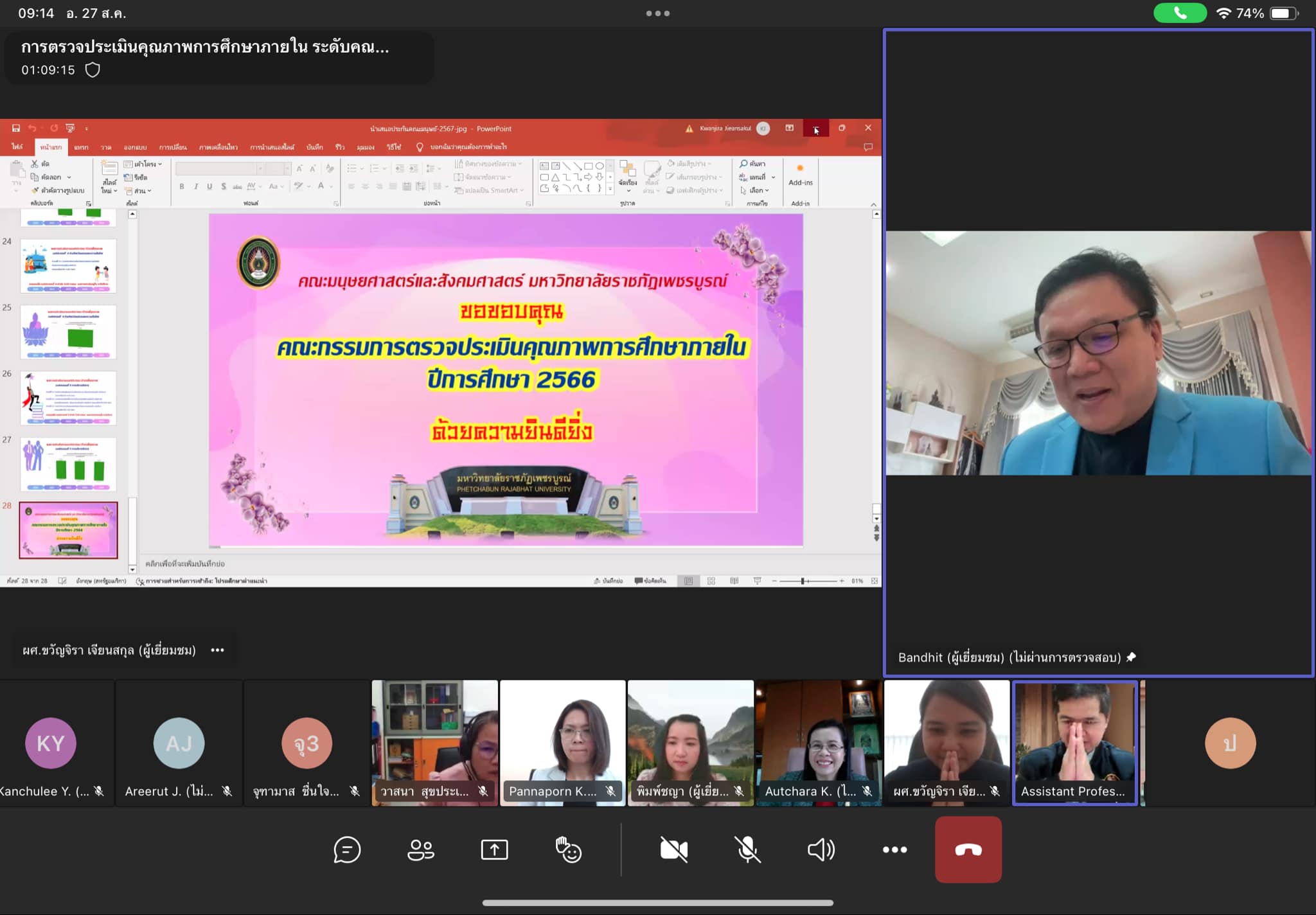Open options ellipsis beside ผศ.ขวัญจิรา presenter name
The height and width of the screenshot is (915, 1316).
click(218, 650)
